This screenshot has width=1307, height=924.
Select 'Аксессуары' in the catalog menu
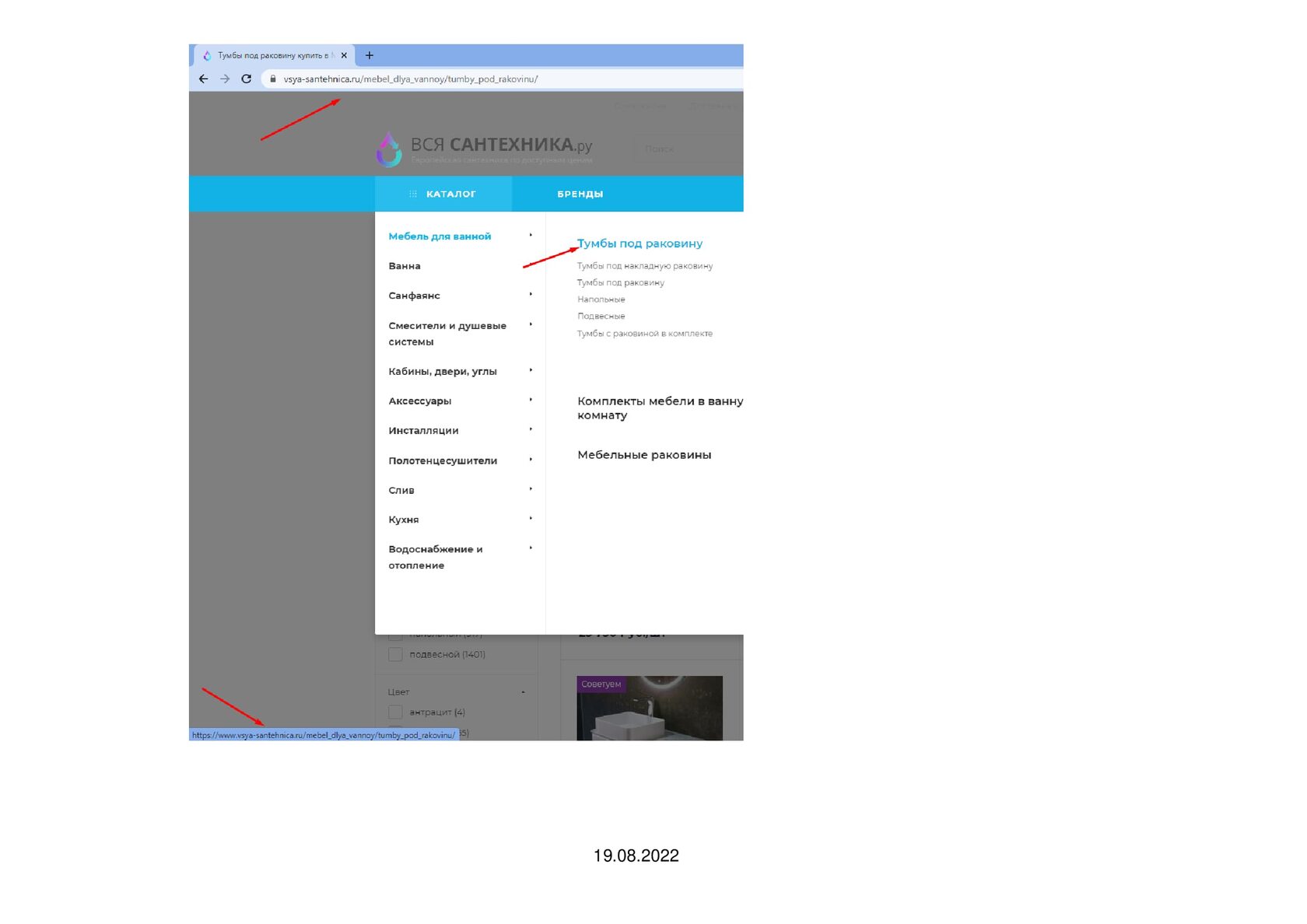tap(420, 401)
